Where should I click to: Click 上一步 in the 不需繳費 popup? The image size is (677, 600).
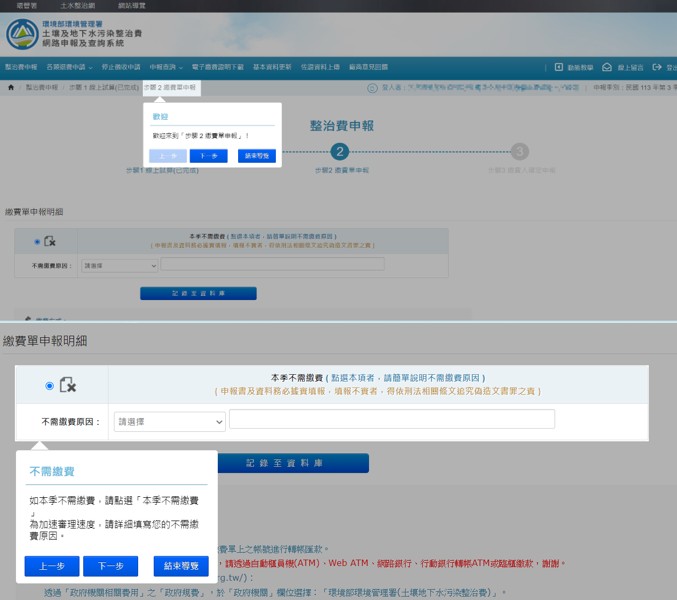tap(51, 566)
